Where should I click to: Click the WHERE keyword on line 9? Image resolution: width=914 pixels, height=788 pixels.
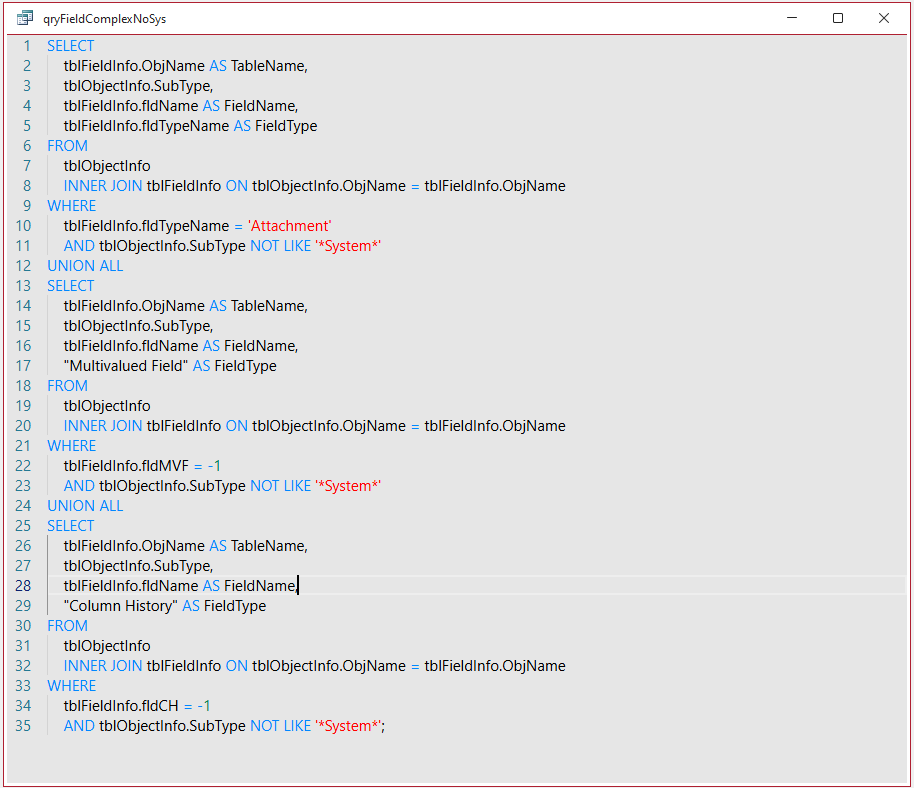72,206
